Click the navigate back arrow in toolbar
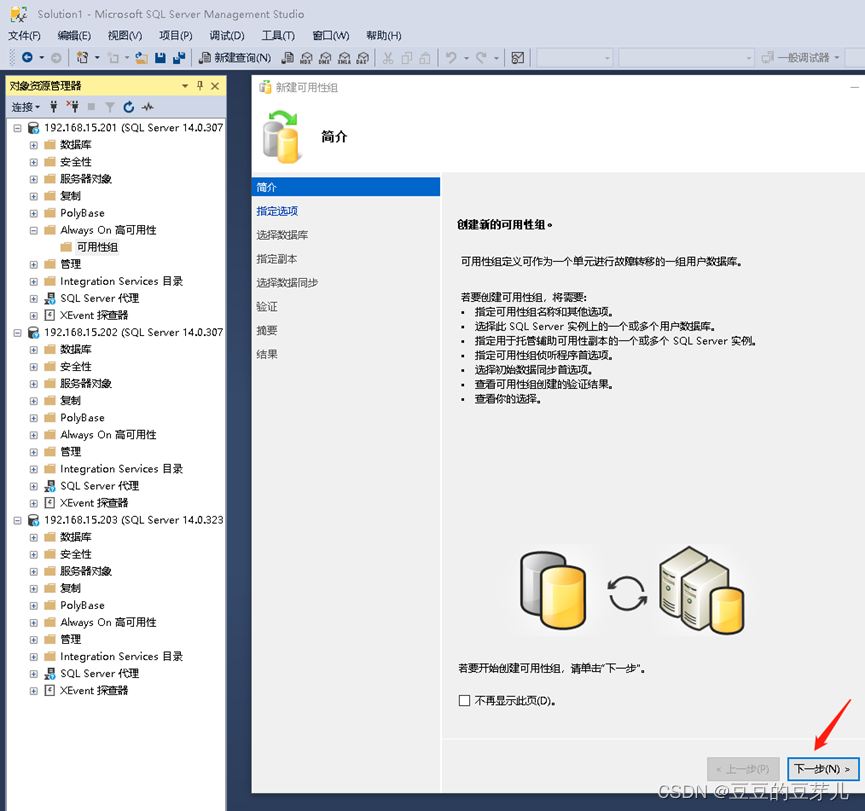This screenshot has height=811, width=865. click(x=27, y=57)
